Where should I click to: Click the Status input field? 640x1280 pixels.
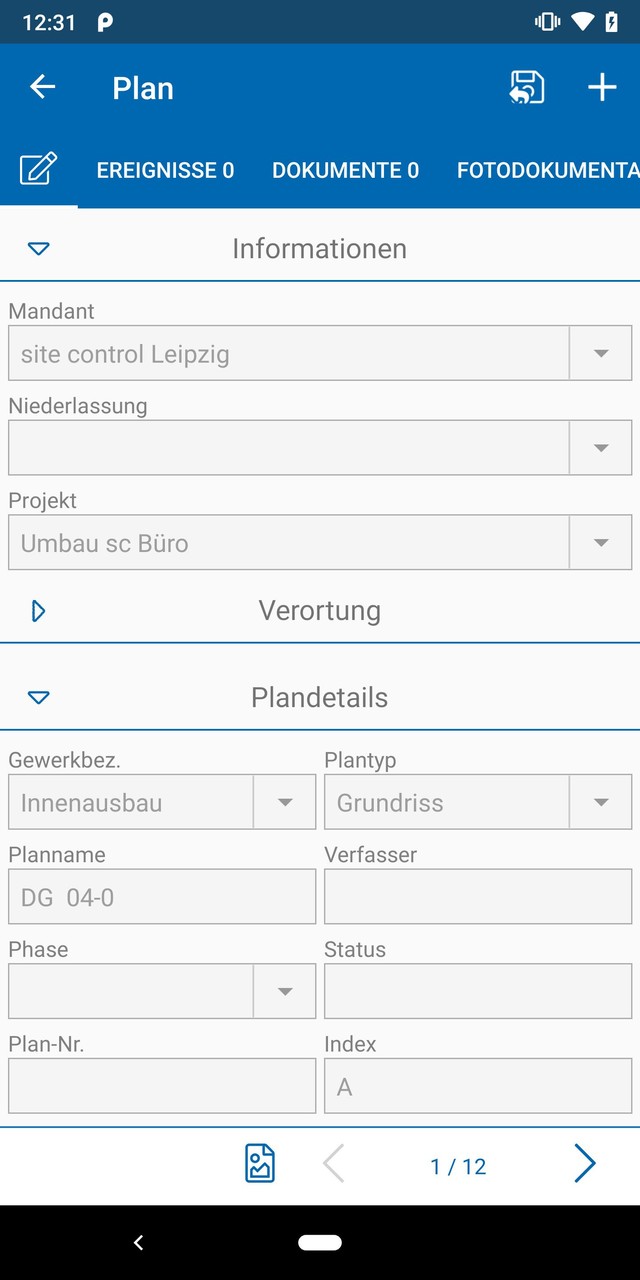477,990
